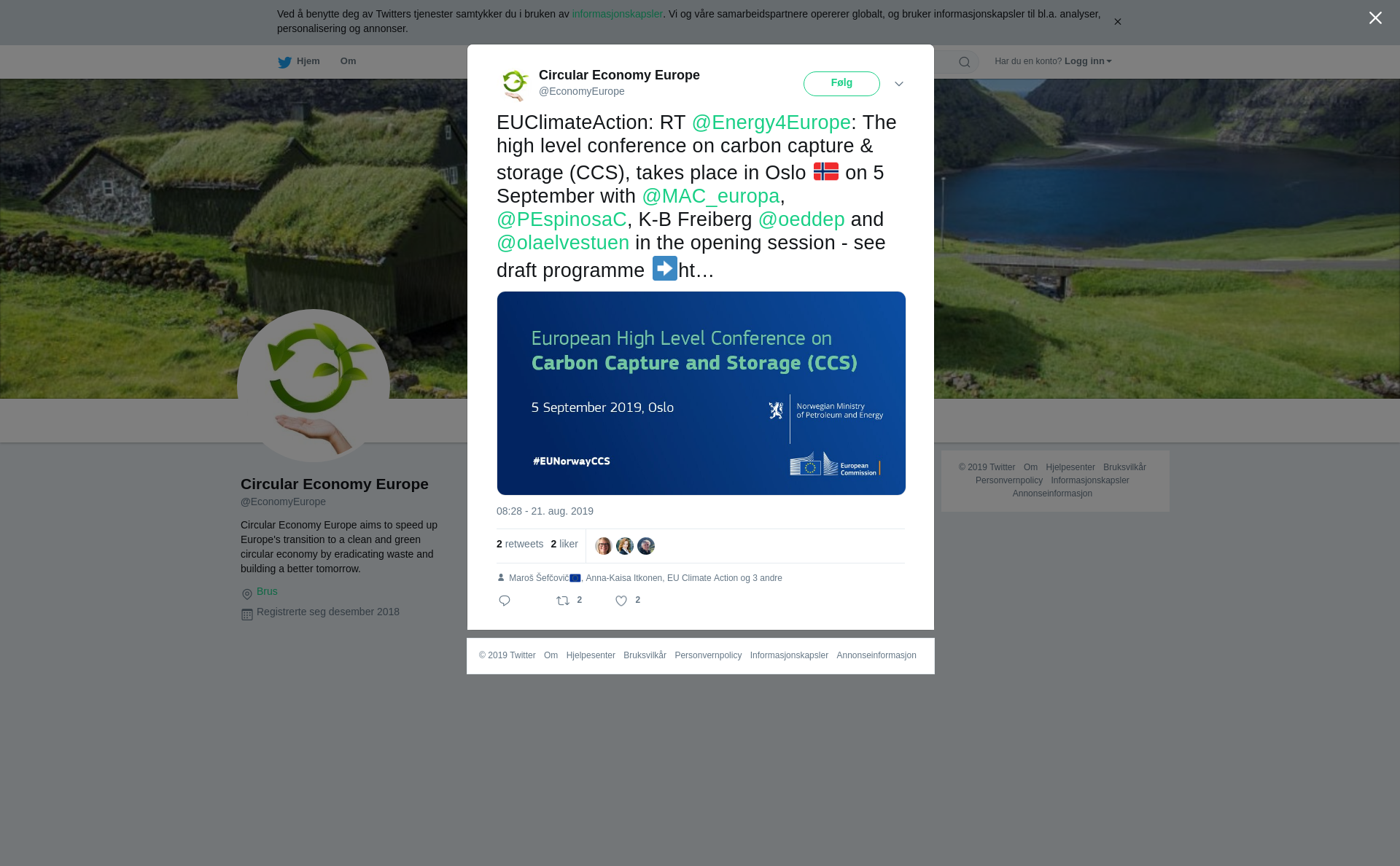The image size is (1400, 866).
Task: Open the Brus location link
Action: click(x=267, y=591)
